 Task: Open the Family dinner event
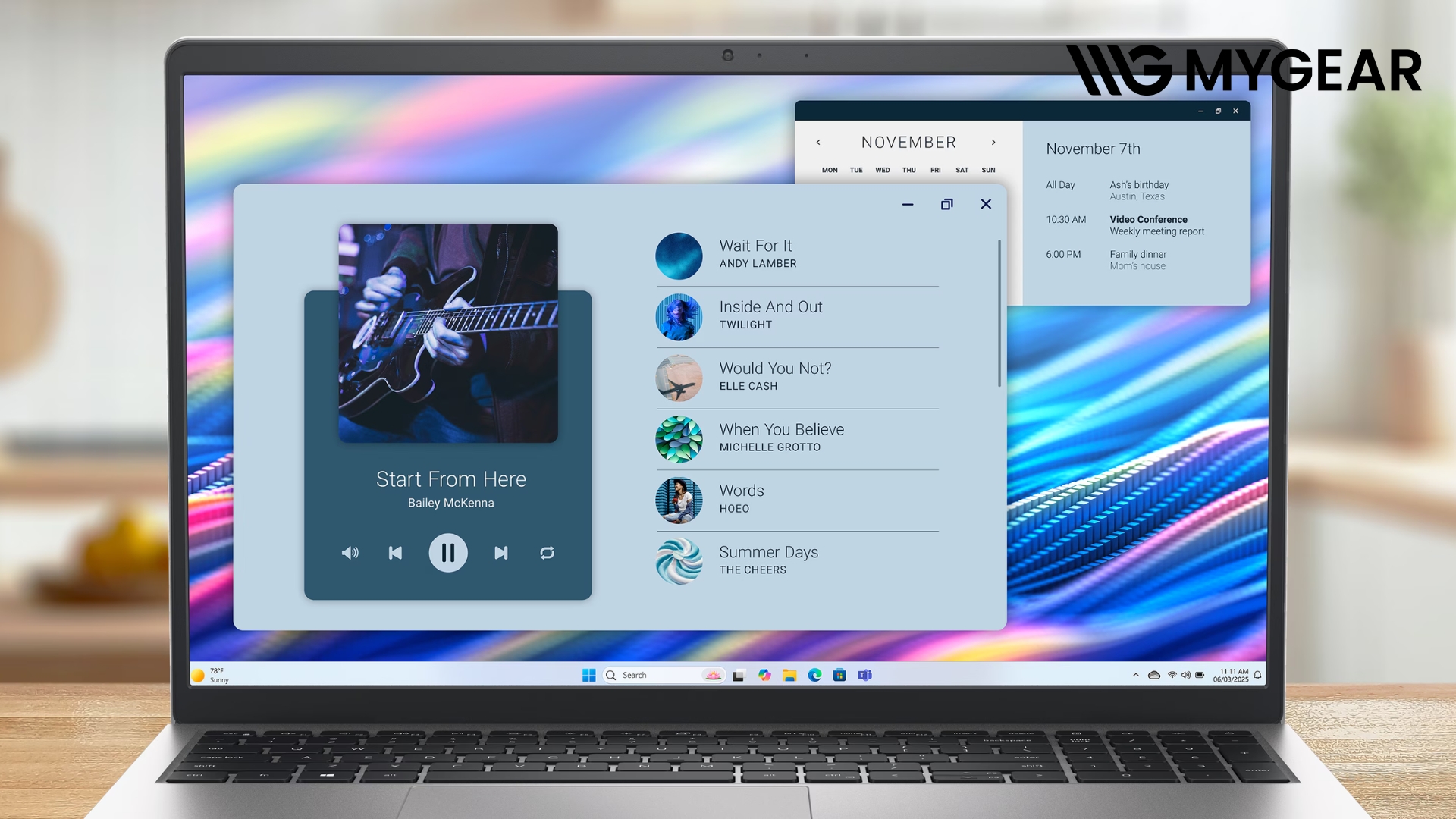[1137, 260]
